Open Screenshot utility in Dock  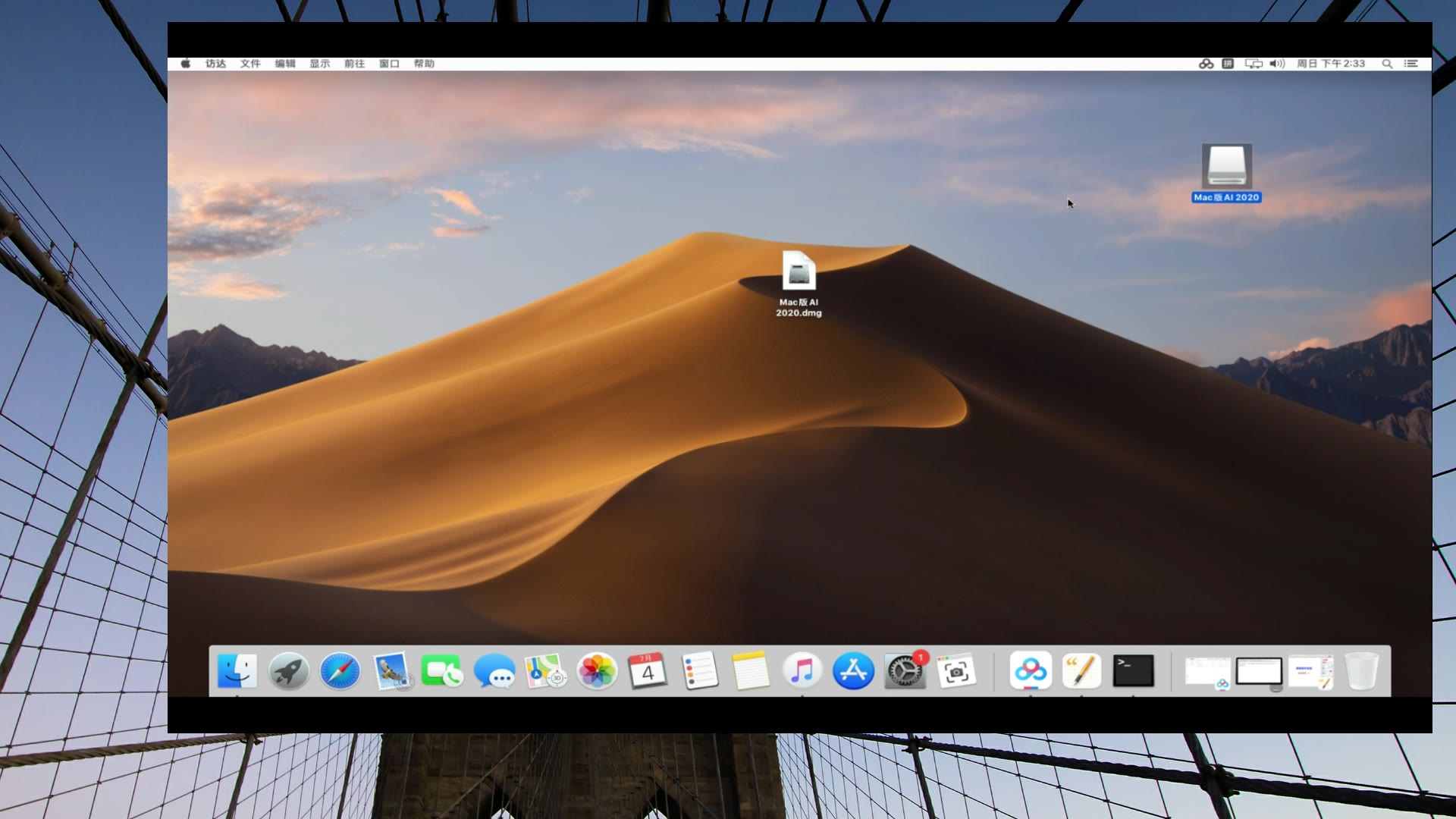(x=956, y=671)
